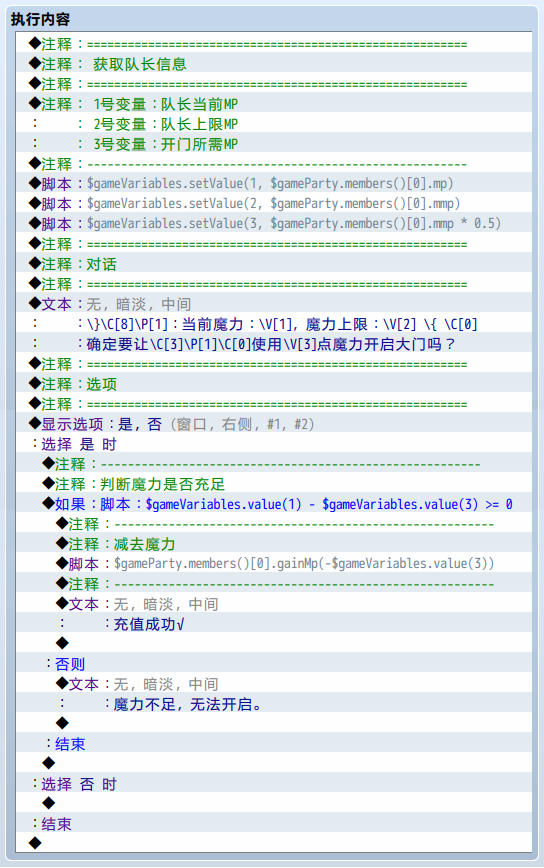The image size is (544, 868).
Task: Select comment line 判断魔力是否充足
Action: pyautogui.click(x=274, y=484)
